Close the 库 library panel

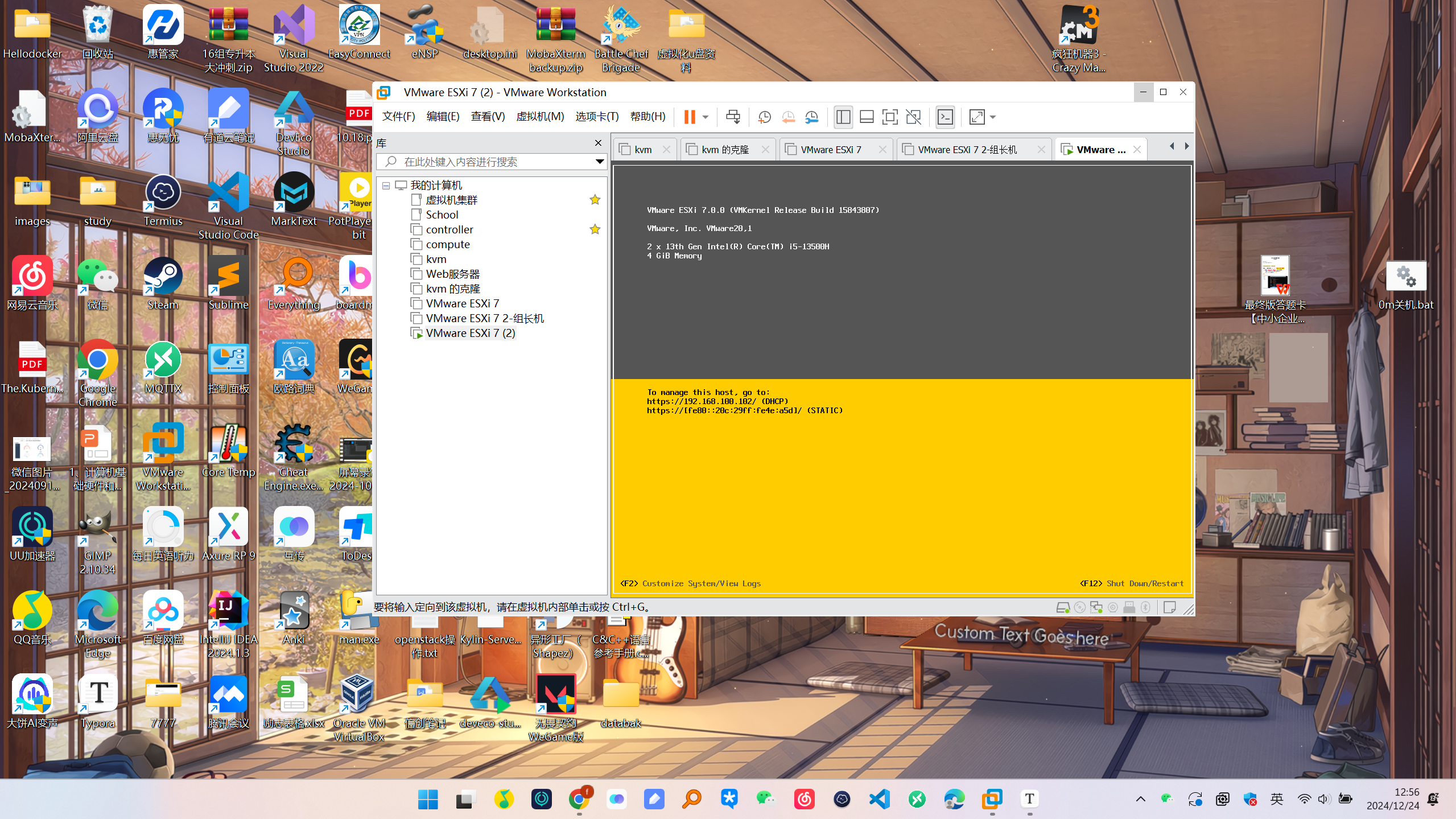pyautogui.click(x=598, y=143)
